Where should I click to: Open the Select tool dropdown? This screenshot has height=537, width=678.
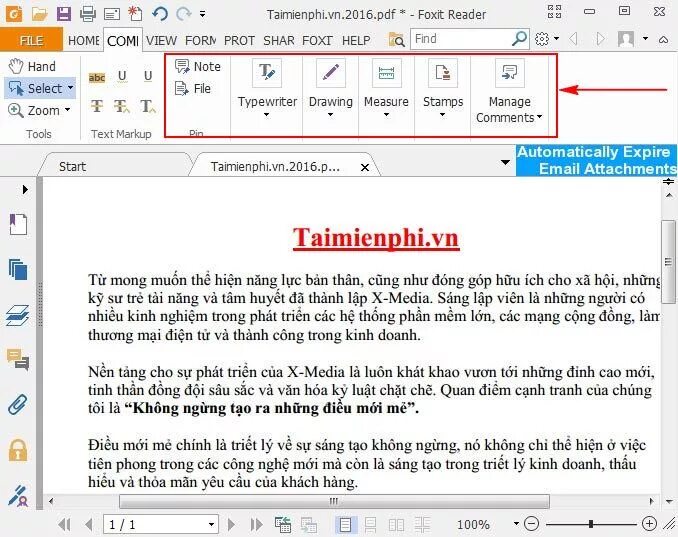click(70, 88)
